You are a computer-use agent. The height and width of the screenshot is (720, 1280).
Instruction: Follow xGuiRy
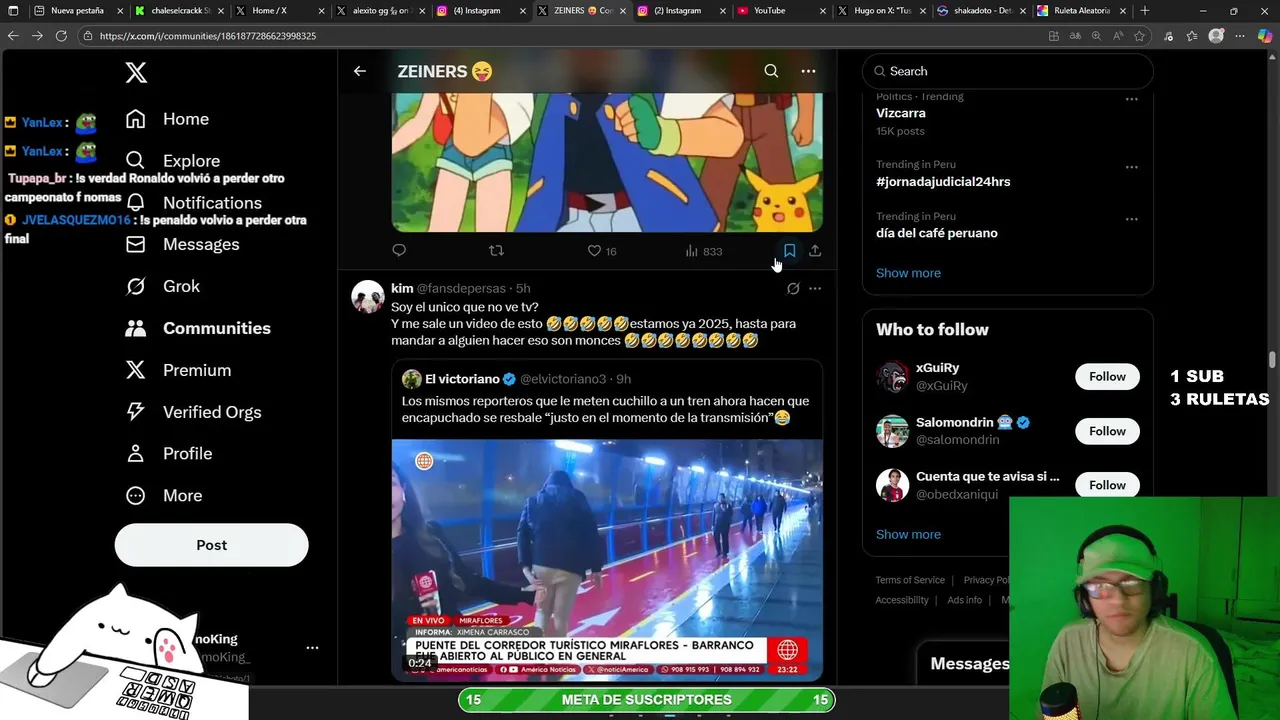(1107, 377)
